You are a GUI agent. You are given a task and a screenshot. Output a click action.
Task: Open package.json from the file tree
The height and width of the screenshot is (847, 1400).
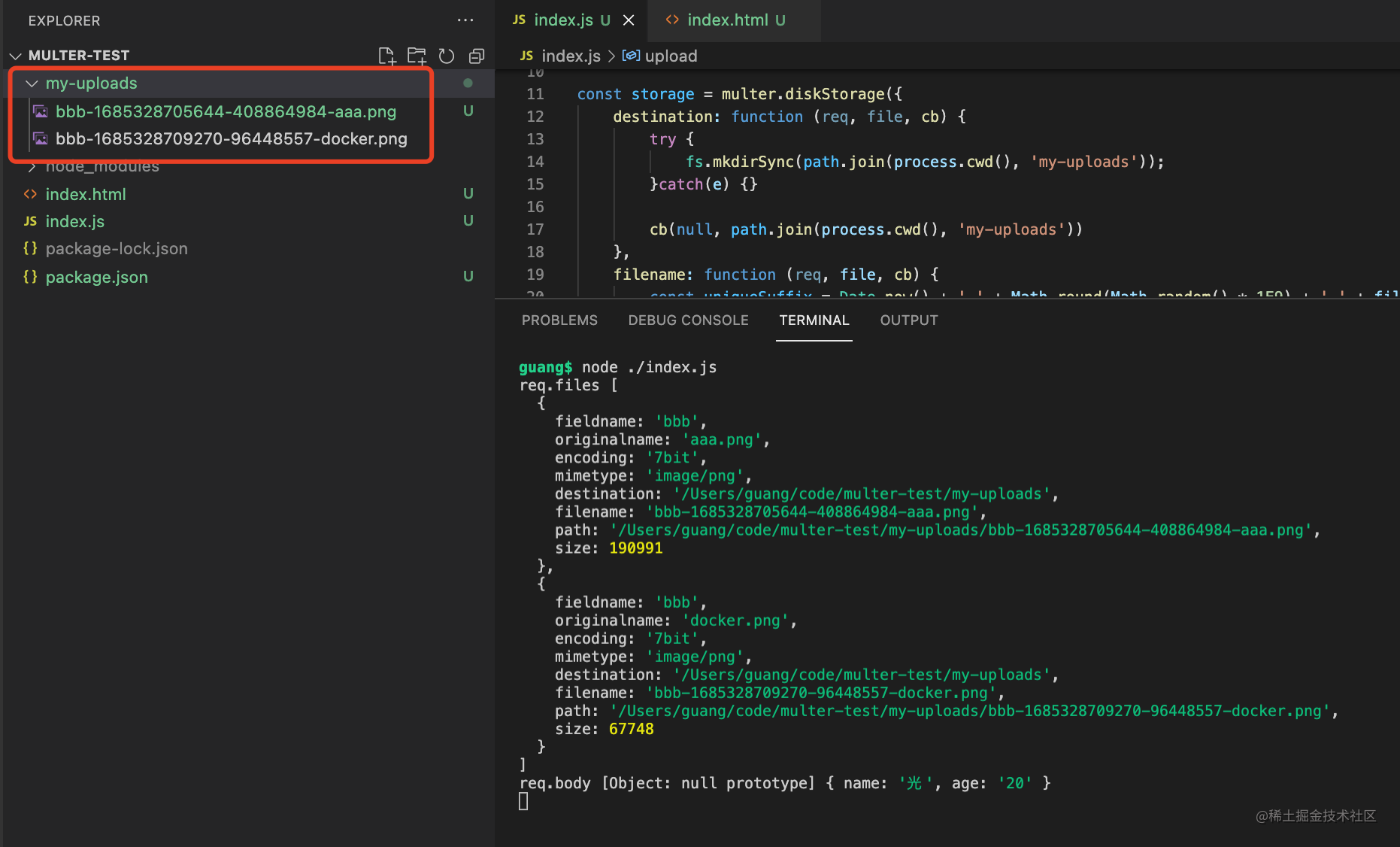click(96, 277)
